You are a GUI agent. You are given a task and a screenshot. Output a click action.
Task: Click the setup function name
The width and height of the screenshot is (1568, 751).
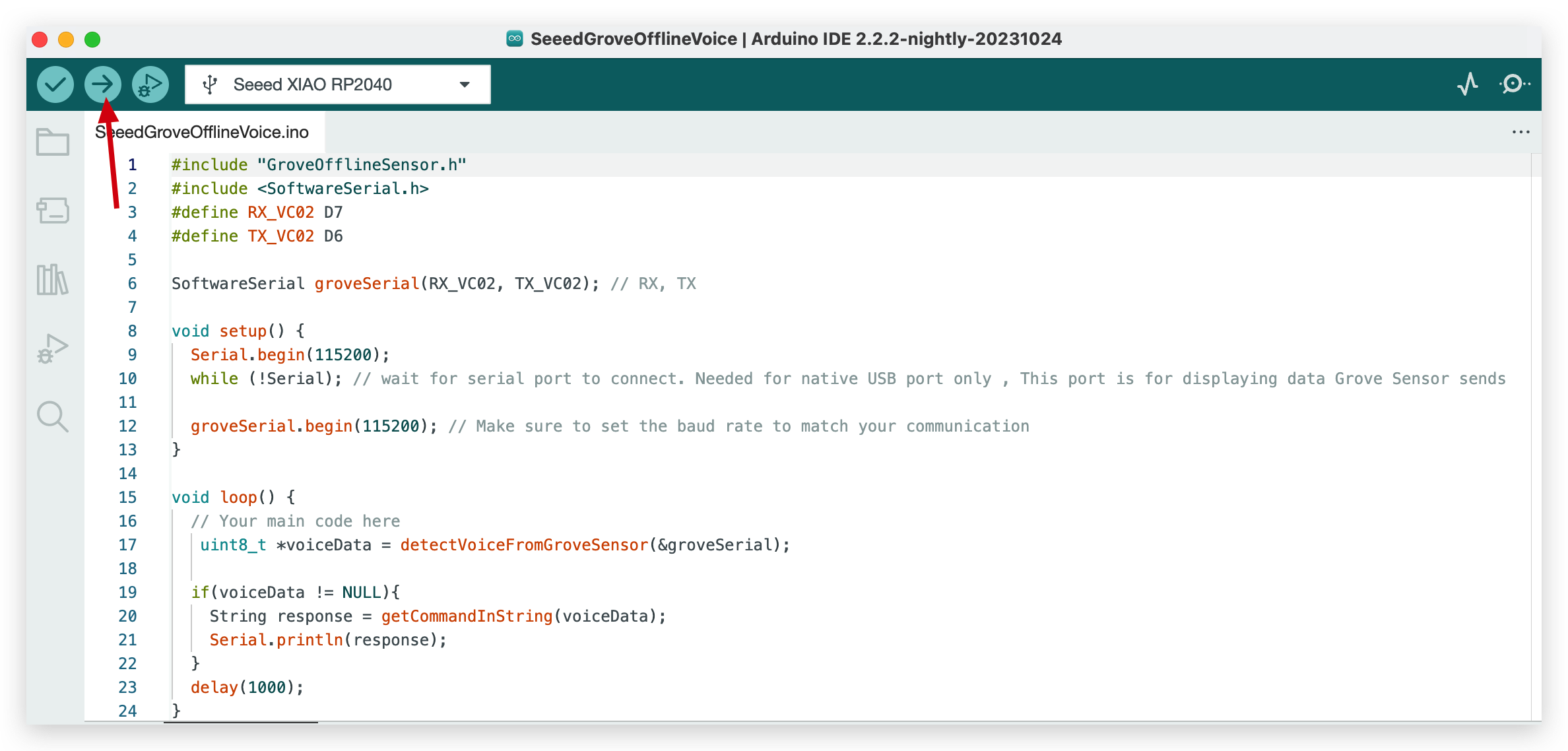(243, 331)
